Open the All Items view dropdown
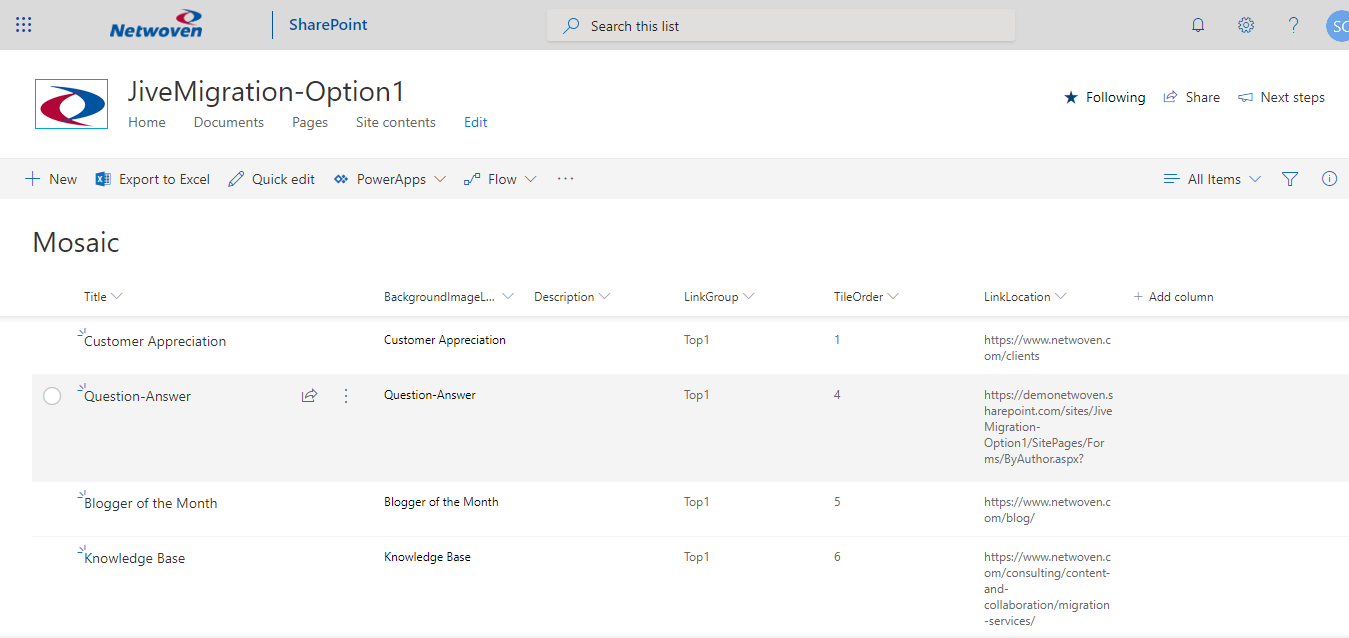Image resolution: width=1349 pixels, height=638 pixels. pyautogui.click(x=1211, y=178)
